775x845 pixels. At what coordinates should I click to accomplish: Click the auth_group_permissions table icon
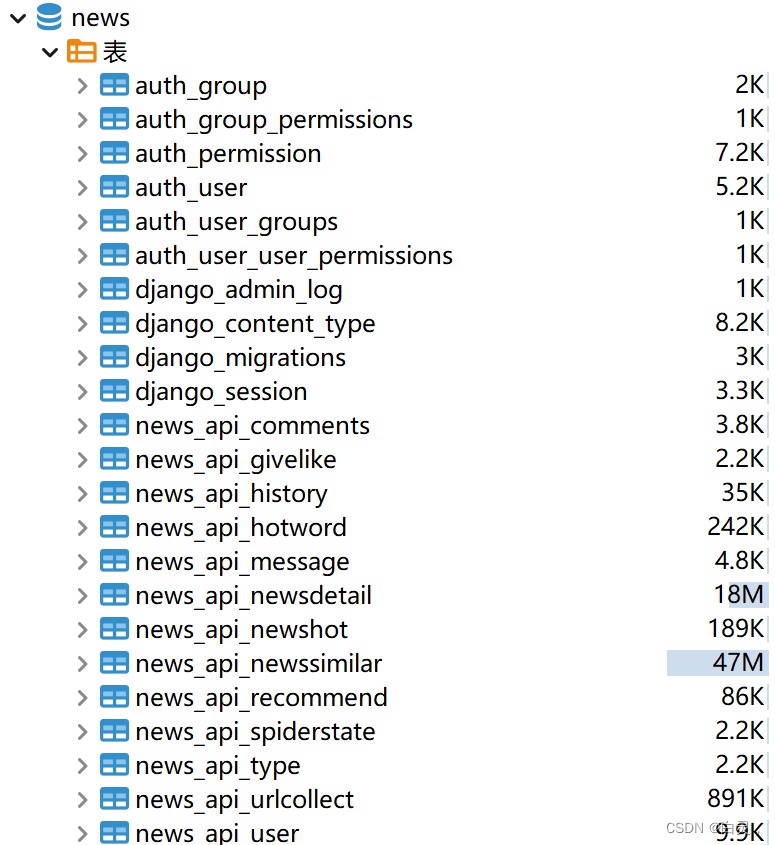click(x=114, y=119)
